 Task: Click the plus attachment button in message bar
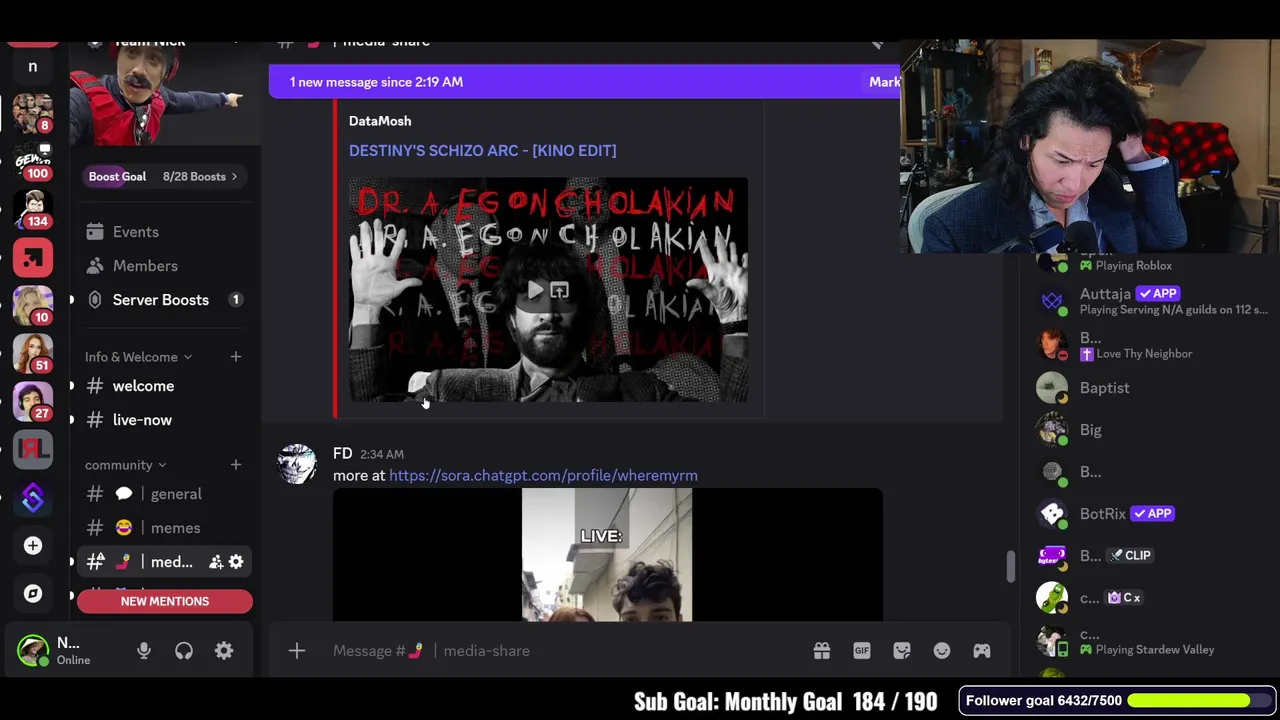coord(297,651)
